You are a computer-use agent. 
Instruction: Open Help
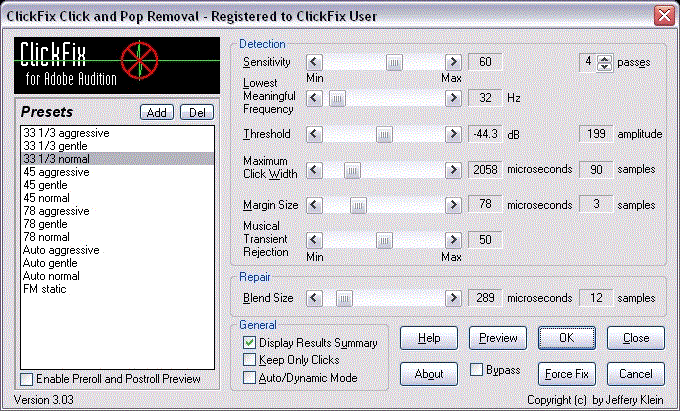429,338
